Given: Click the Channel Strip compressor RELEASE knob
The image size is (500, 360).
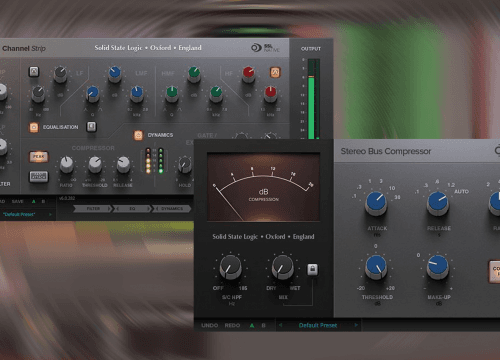Looking at the screenshot, I should point(123,164).
